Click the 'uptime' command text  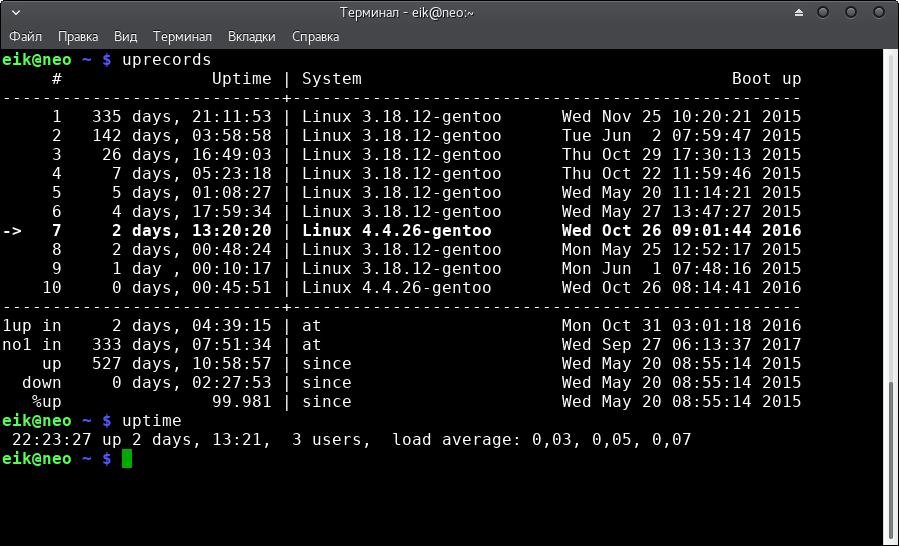click(151, 421)
